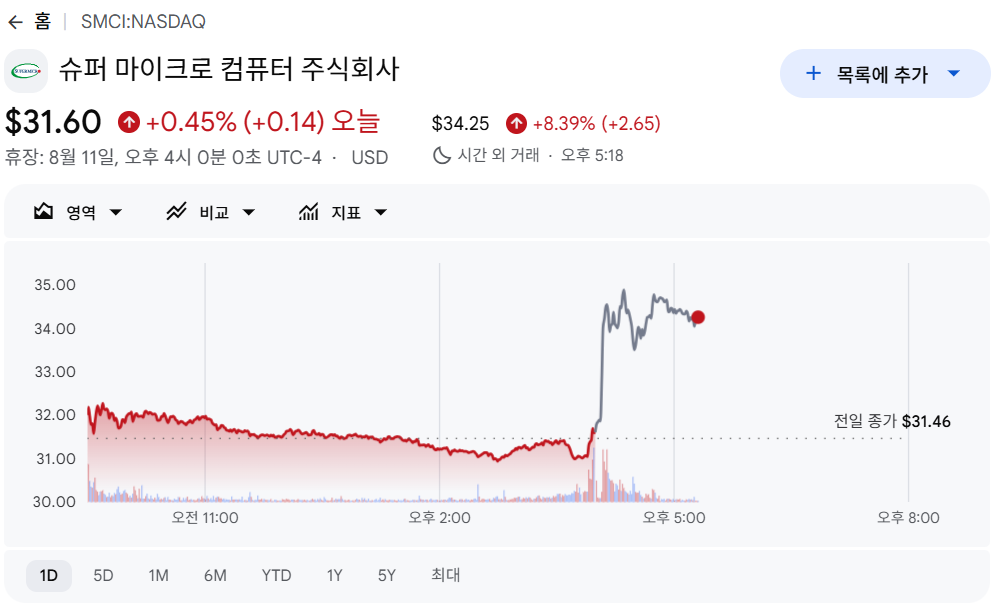
Task: Click the area chart icon beside 영역
Action: (x=43, y=211)
